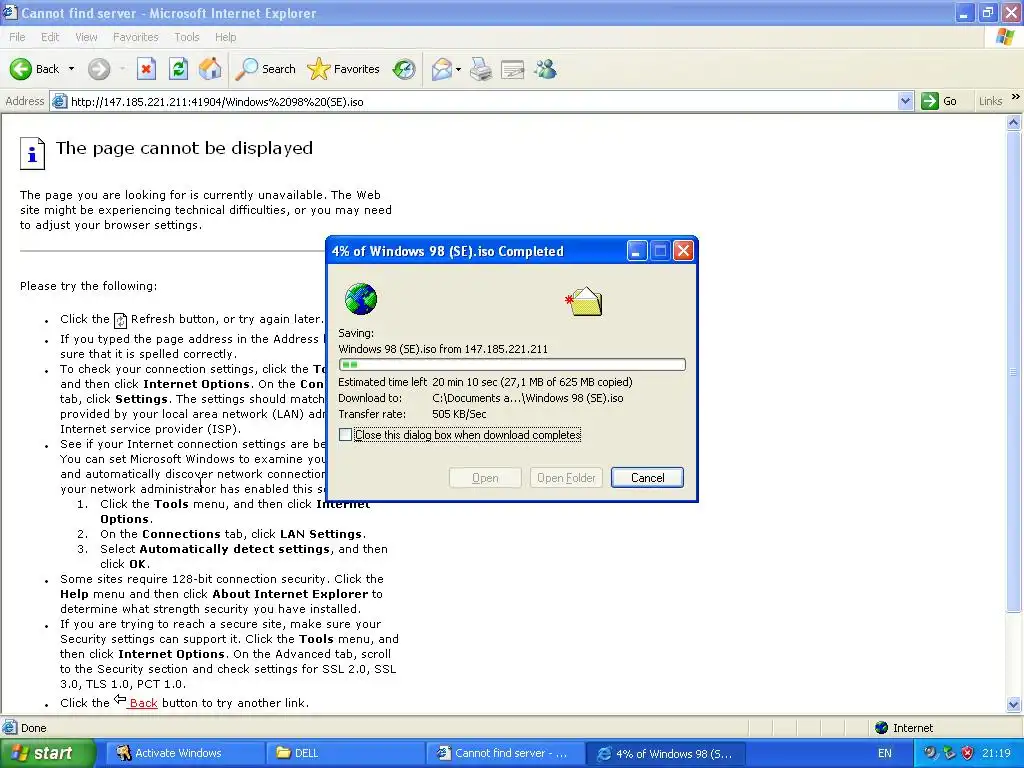1024x768 pixels.
Task: Click 'Transfer rate: 505 KB/Sec' text
Action: tap(412, 414)
